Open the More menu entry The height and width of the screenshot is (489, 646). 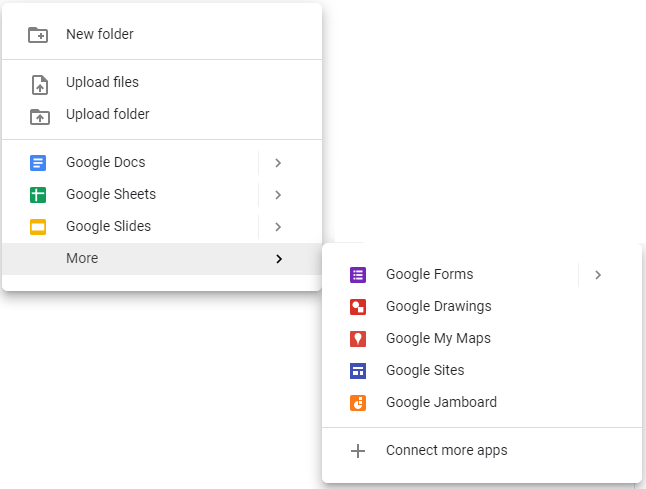pyautogui.click(x=162, y=259)
